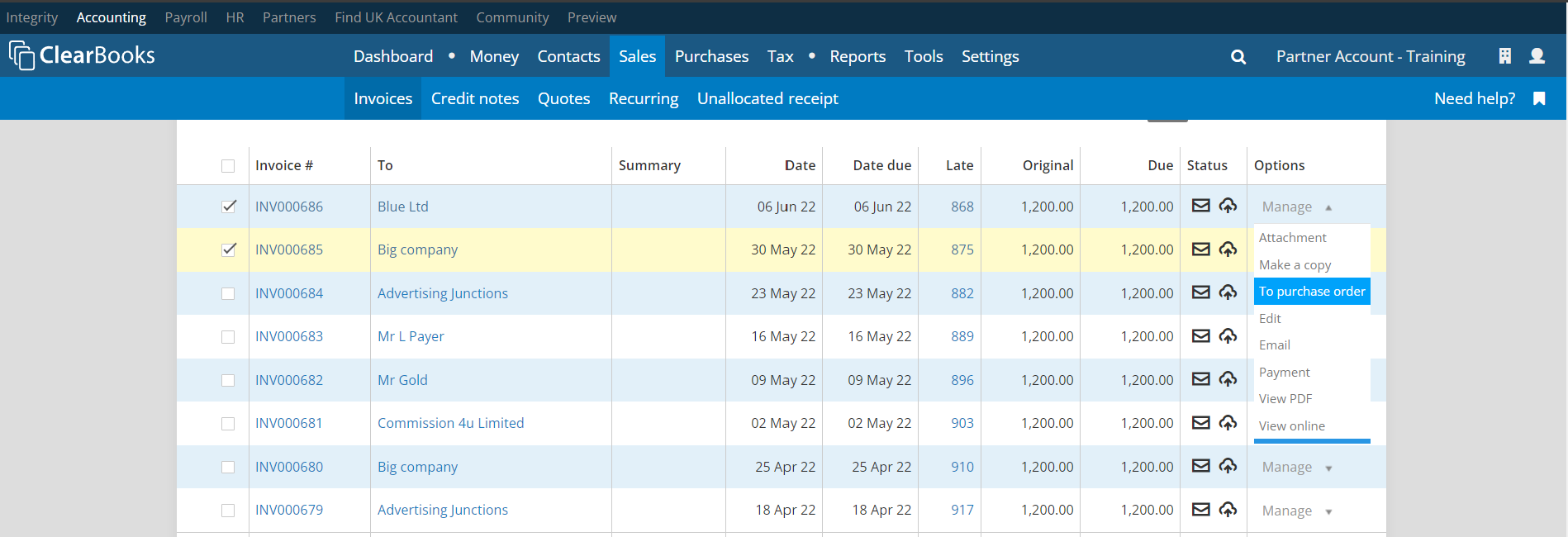The height and width of the screenshot is (537, 1568).
Task: Click the Need help? link
Action: tap(1475, 98)
